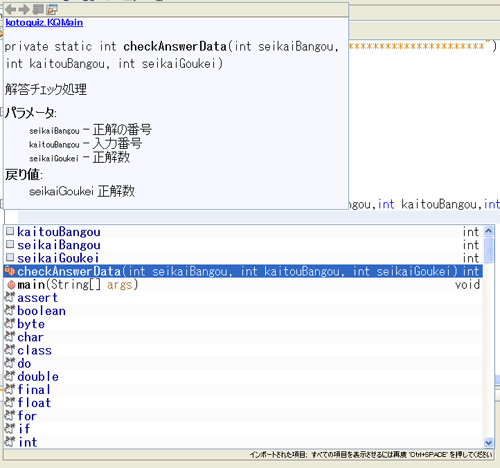Click the keyword icon beside for

pos(10,415)
